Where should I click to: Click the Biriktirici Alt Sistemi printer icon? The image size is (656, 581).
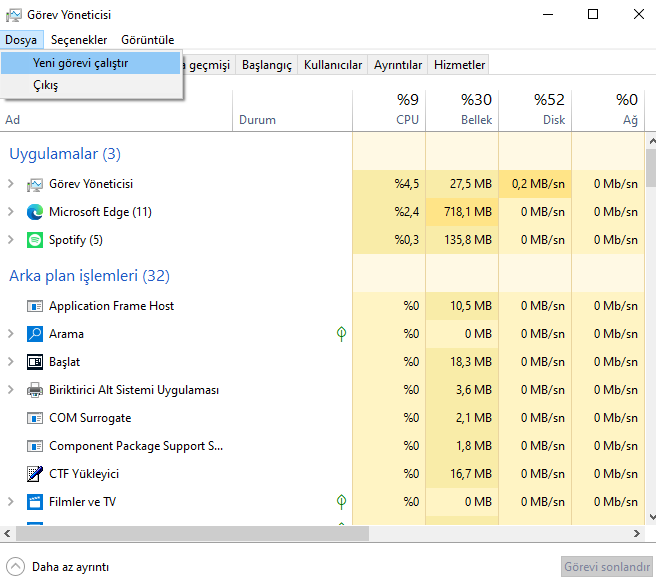[x=35, y=390]
